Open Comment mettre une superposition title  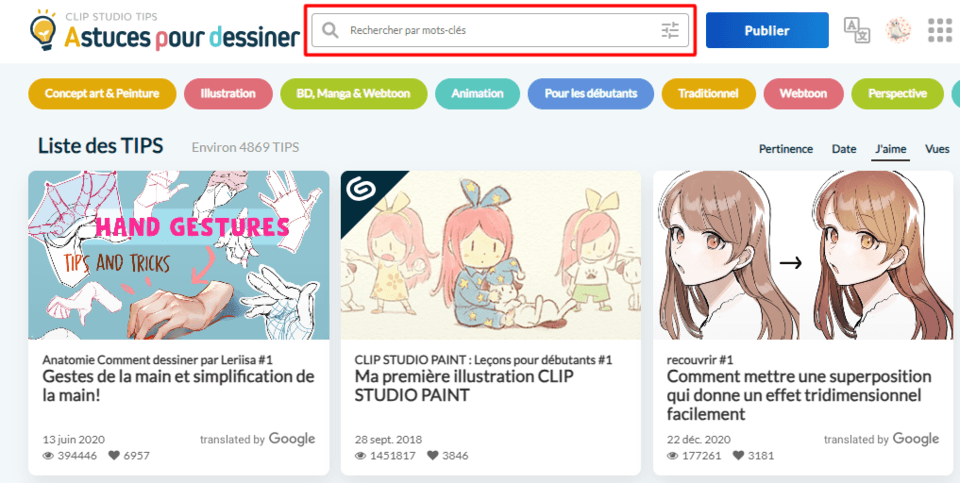(x=799, y=395)
